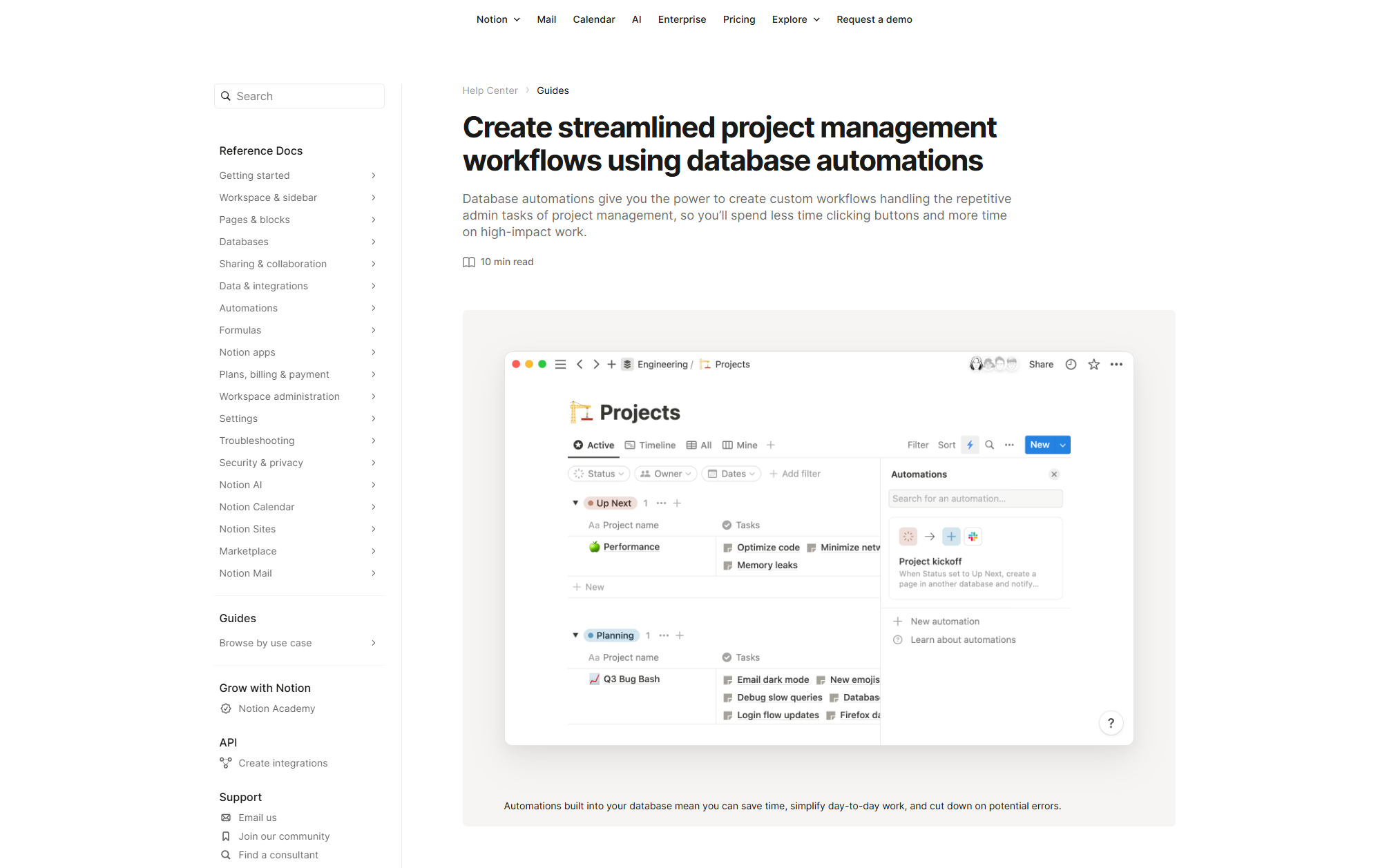Open the Owner filter dropdown

pos(666,474)
